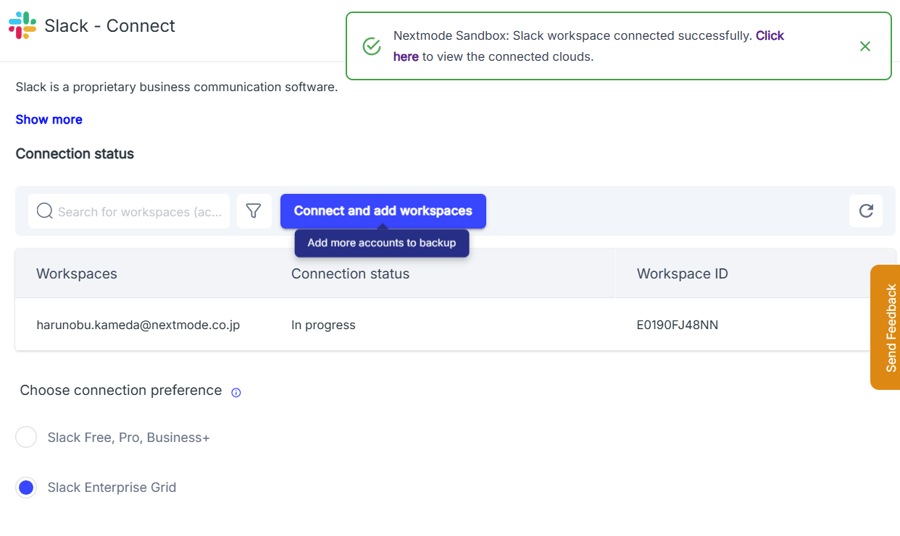Focus the Search for workspaces field
Screen dimensions: 900x536
point(129,212)
